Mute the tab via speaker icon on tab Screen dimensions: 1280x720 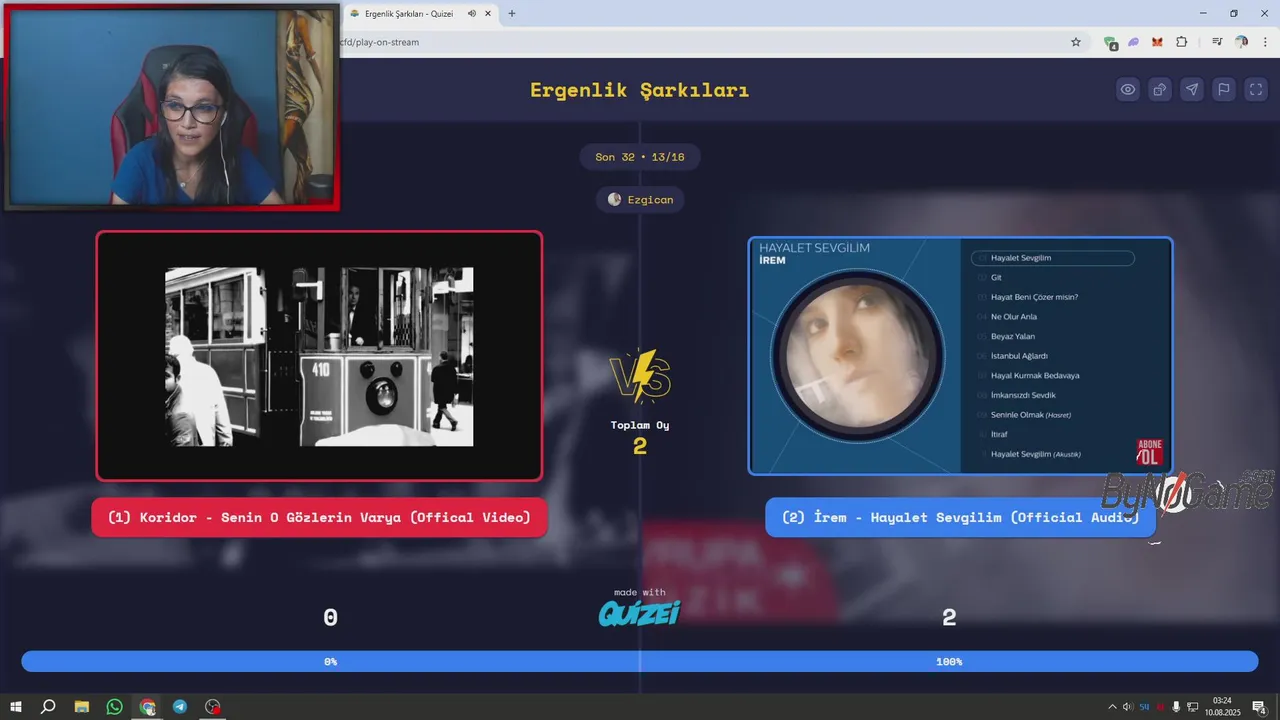[471, 14]
